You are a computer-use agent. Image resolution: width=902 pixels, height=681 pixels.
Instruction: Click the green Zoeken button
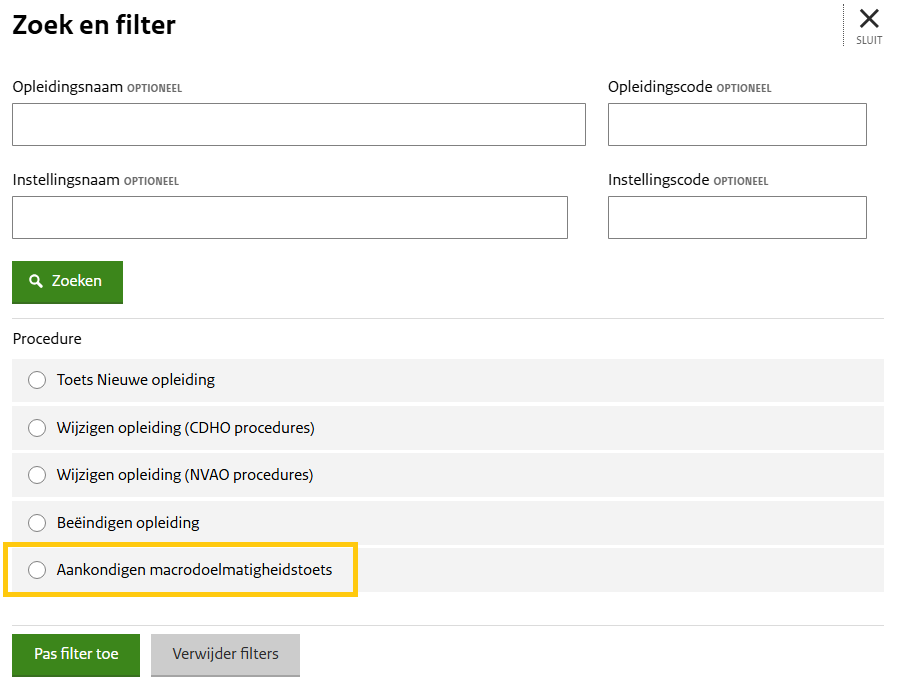click(67, 282)
